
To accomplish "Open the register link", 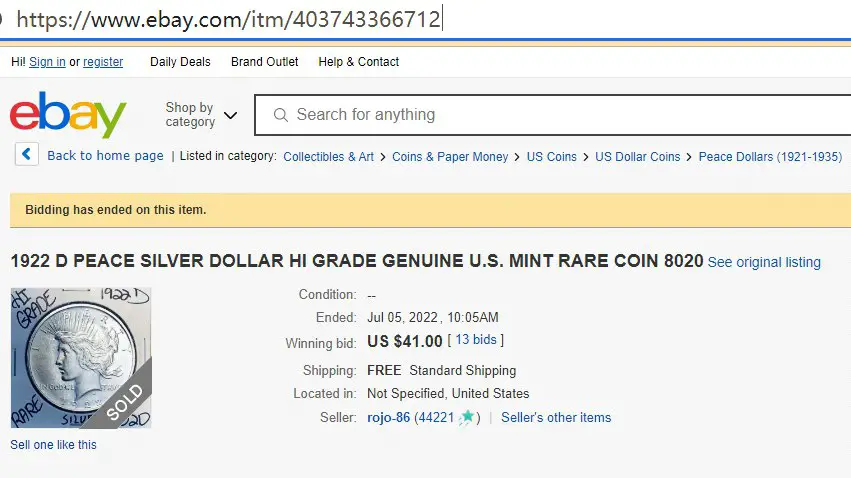I will [x=103, y=62].
